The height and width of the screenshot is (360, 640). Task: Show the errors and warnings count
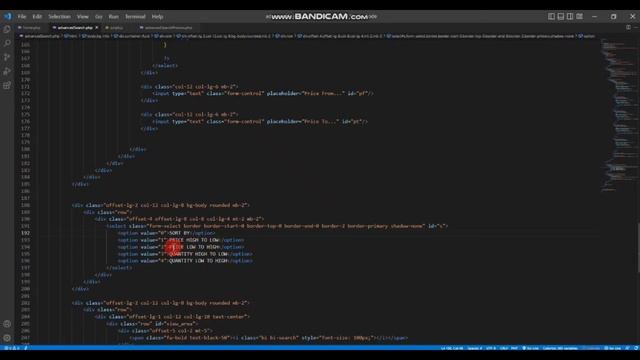12,348
